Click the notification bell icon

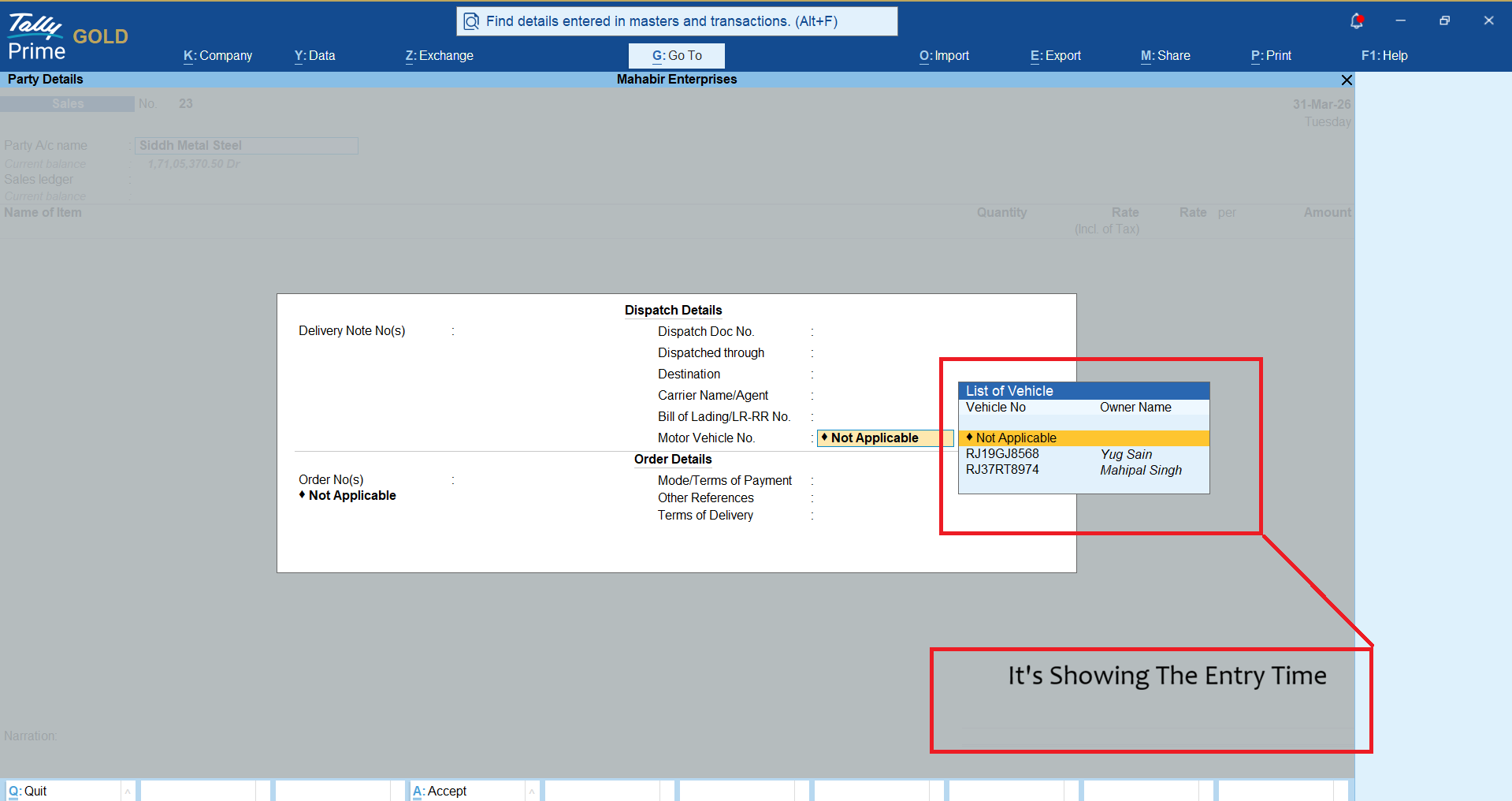click(x=1357, y=21)
